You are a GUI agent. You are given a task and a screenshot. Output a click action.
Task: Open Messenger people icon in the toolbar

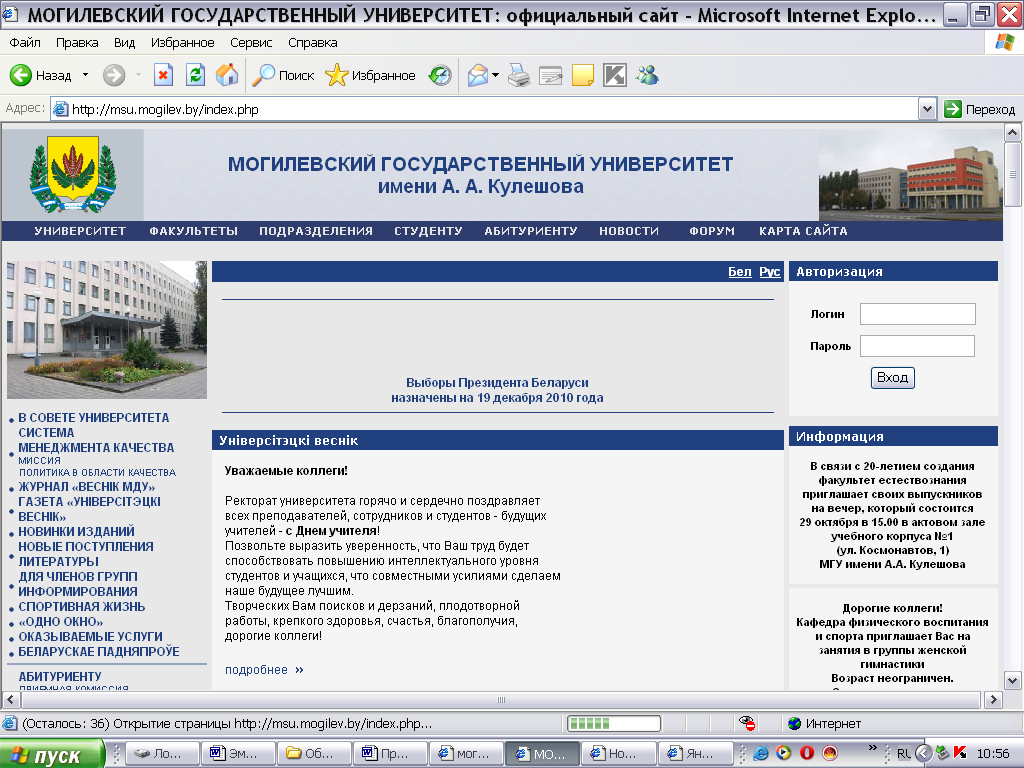coord(648,75)
